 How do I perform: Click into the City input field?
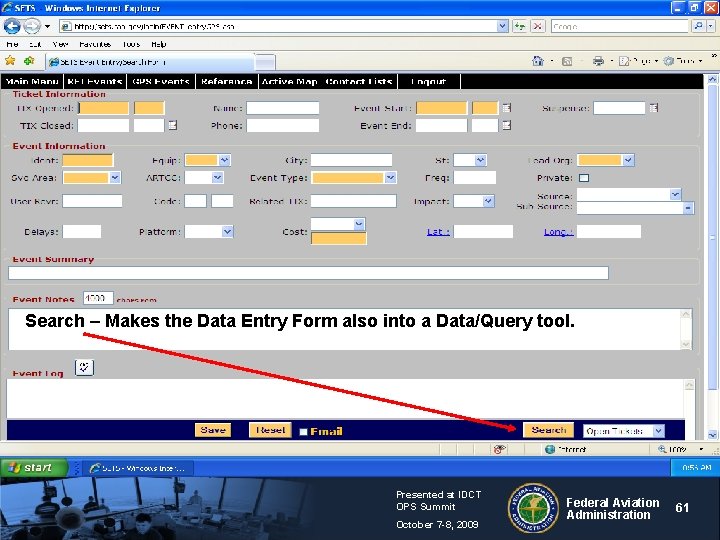coord(351,160)
